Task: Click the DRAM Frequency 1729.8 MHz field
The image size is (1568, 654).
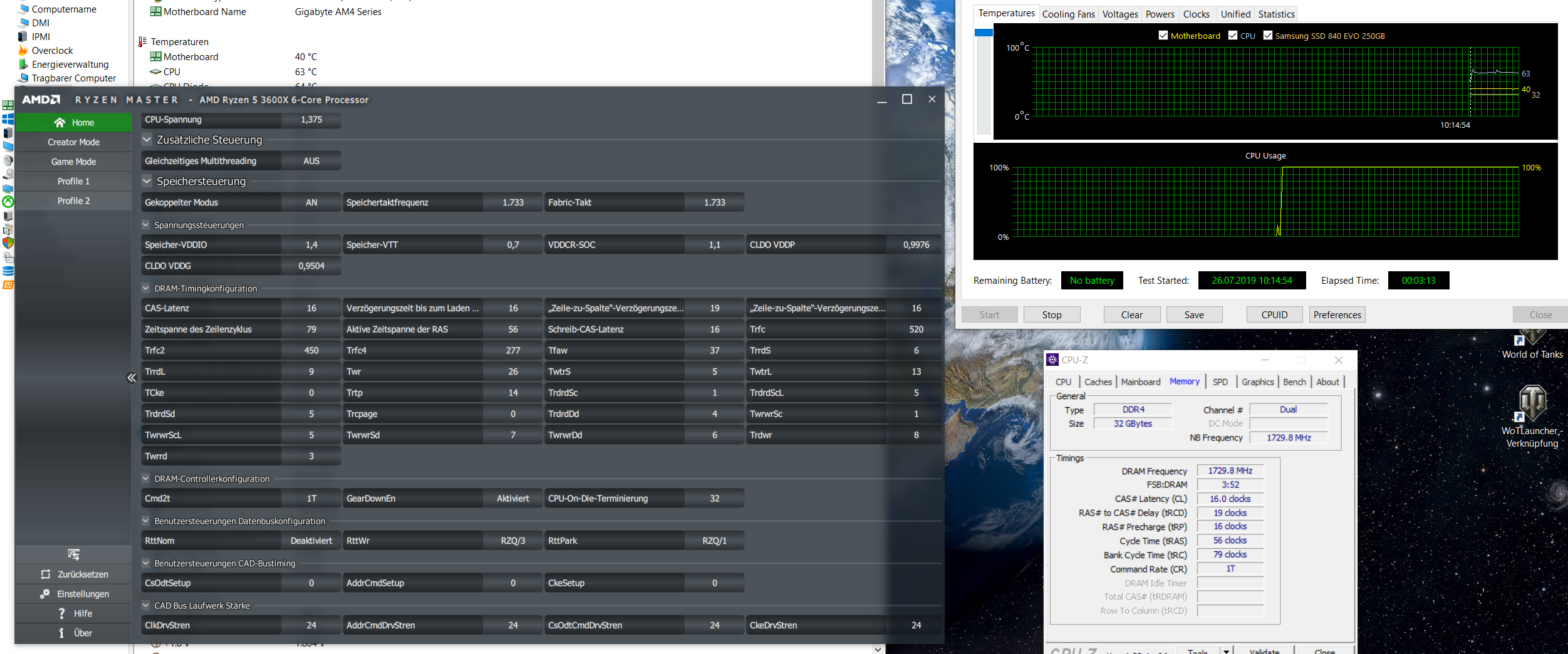Action: (x=1230, y=471)
